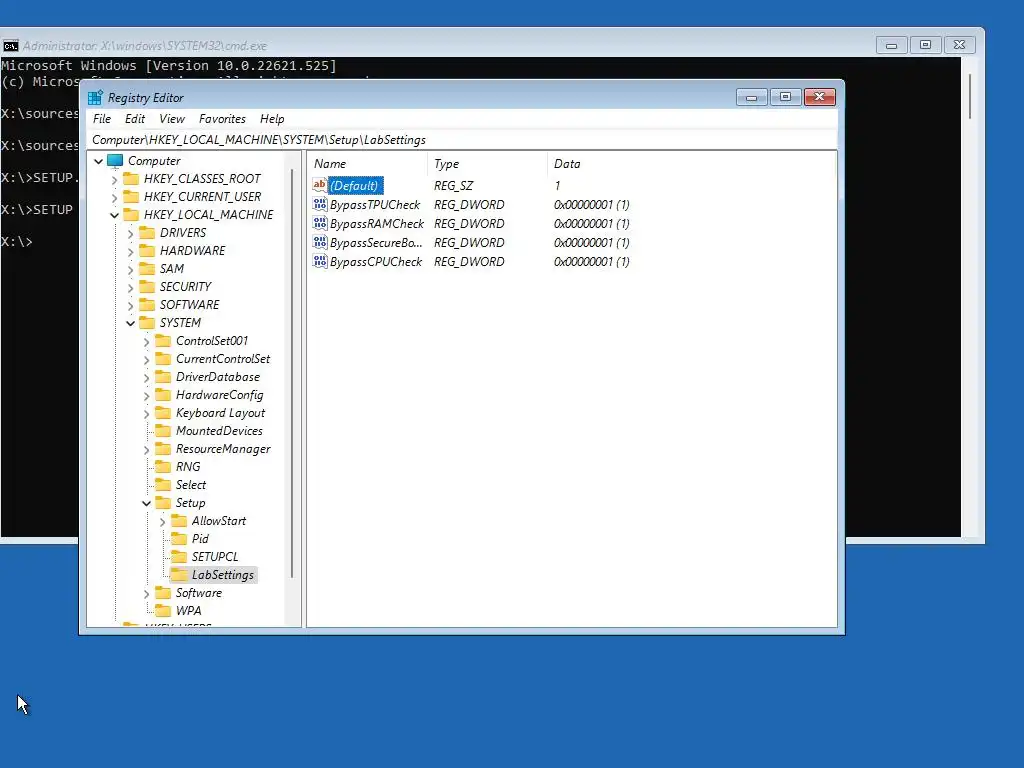Open the Edit menu
This screenshot has height=768, width=1024.
point(135,119)
